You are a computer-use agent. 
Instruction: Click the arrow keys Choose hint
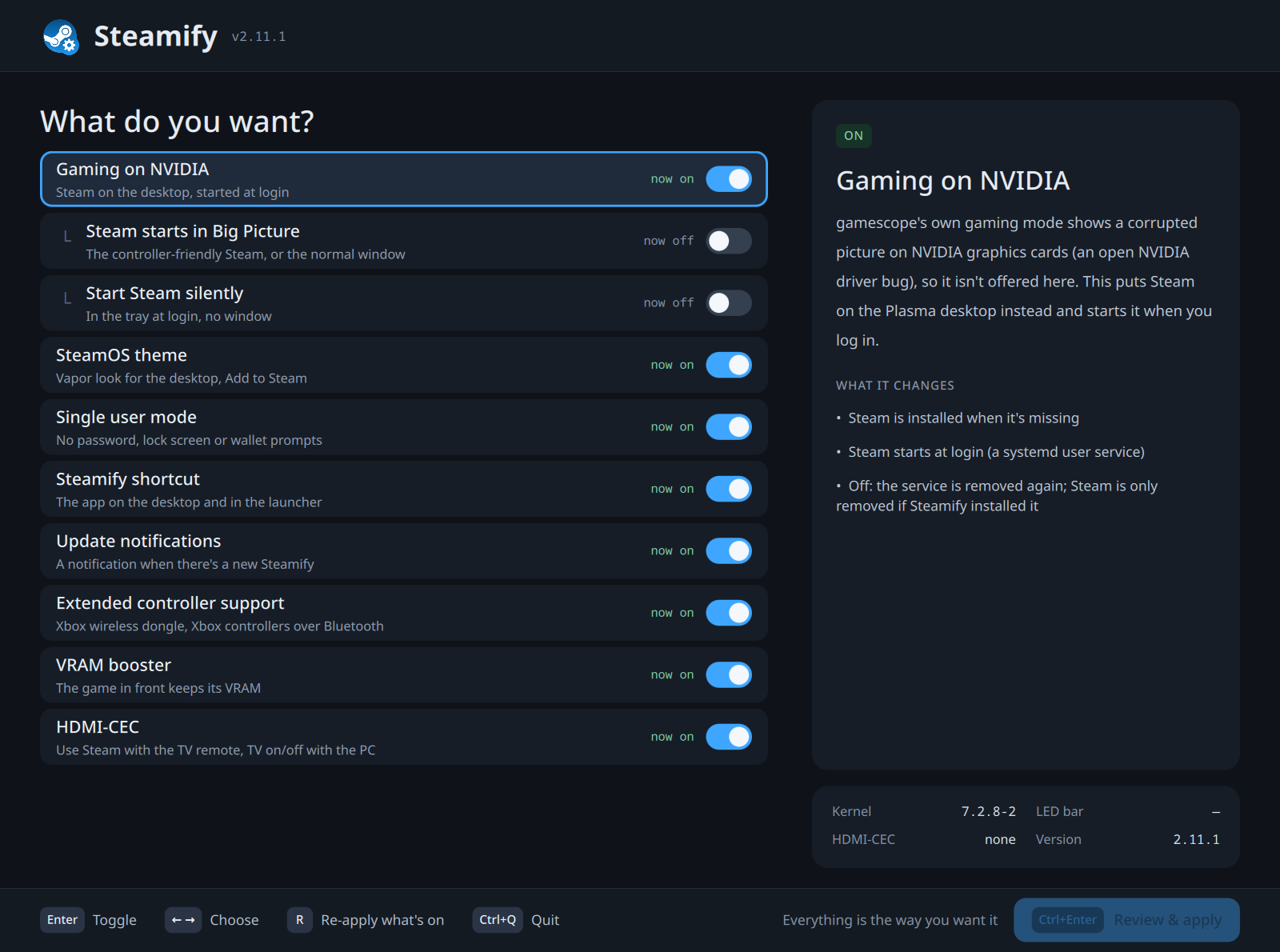point(211,920)
